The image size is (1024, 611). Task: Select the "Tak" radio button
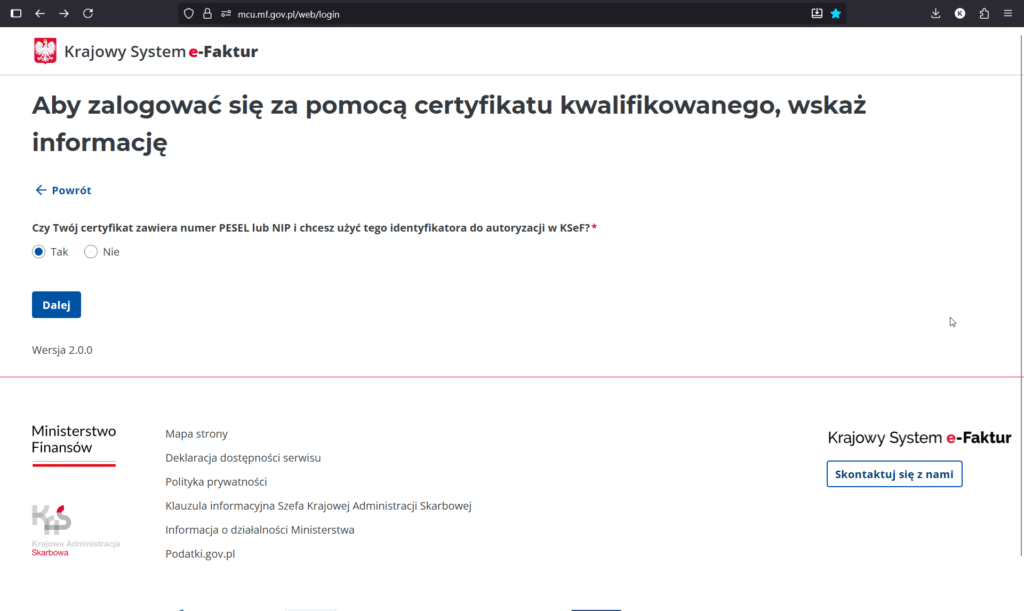point(39,252)
